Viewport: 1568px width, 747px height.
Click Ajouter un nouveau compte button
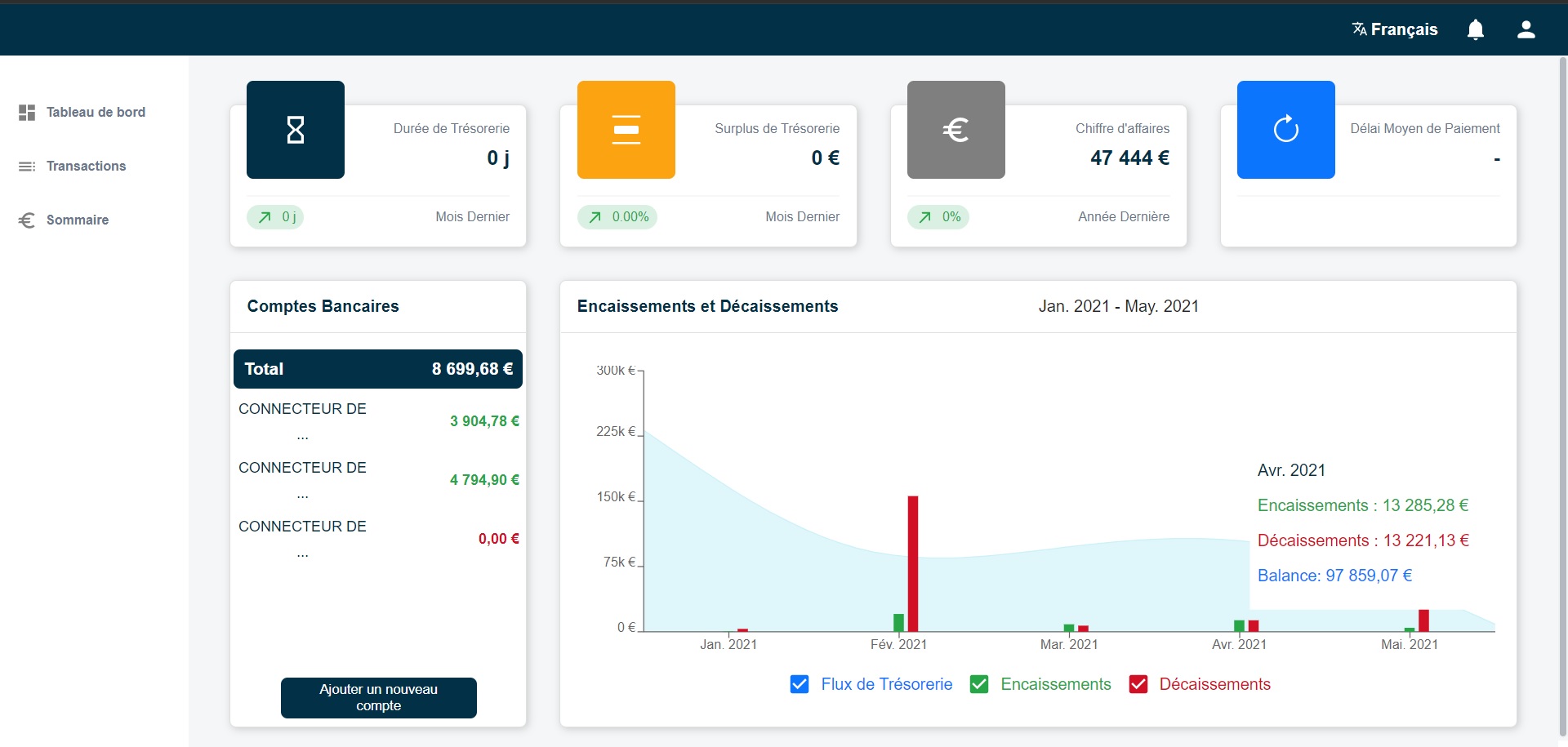click(x=379, y=698)
